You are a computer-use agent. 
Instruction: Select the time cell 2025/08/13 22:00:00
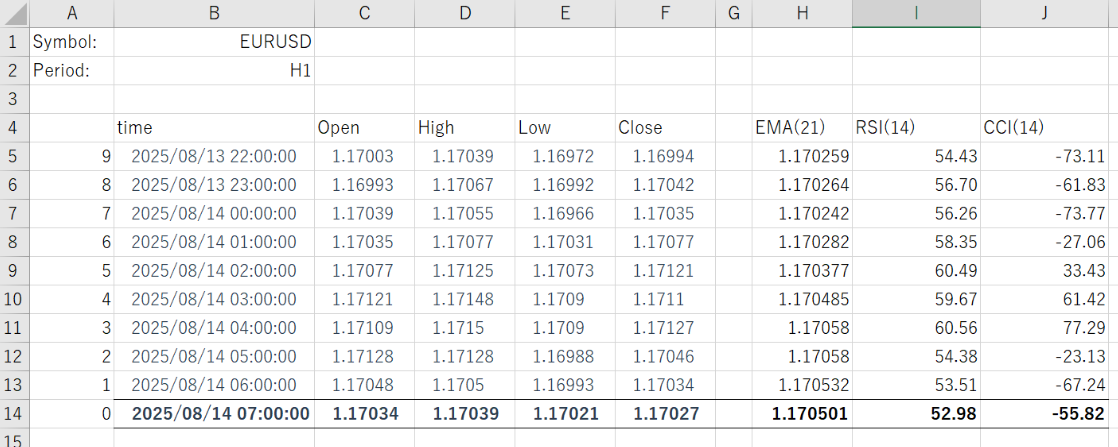tap(214, 156)
